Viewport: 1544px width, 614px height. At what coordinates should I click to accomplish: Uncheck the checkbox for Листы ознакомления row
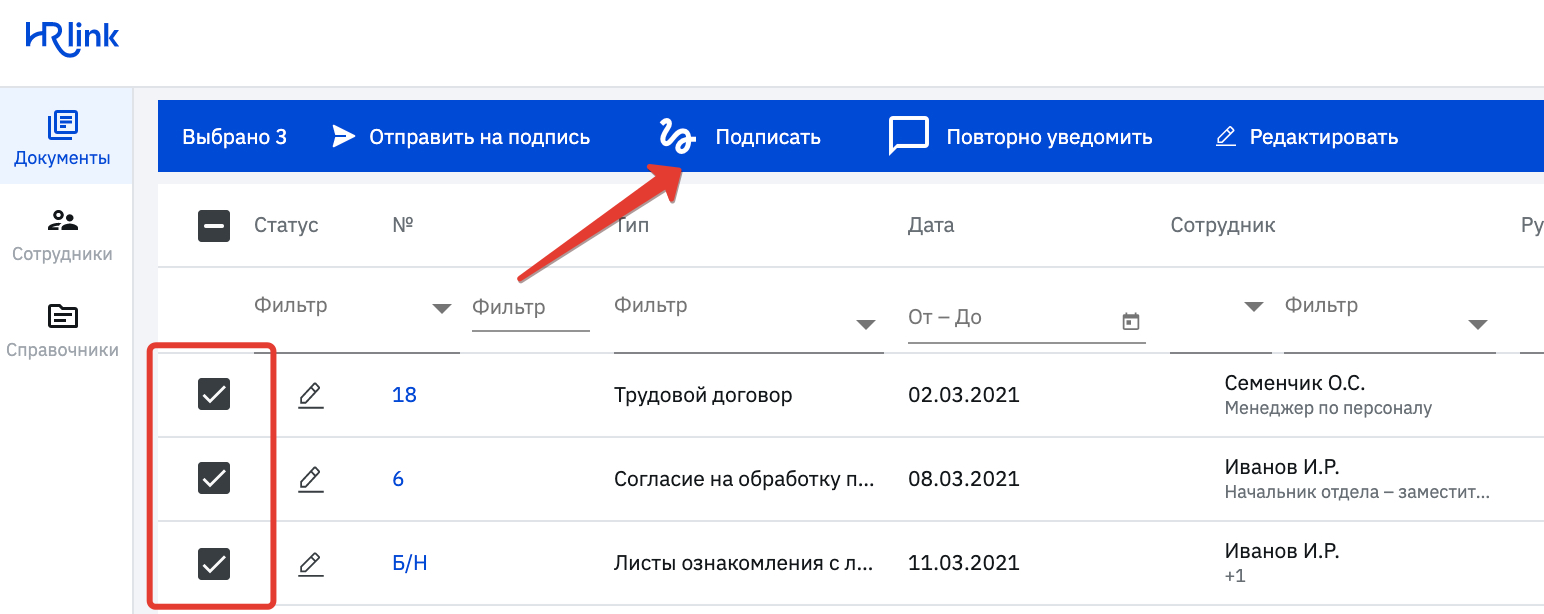(213, 563)
